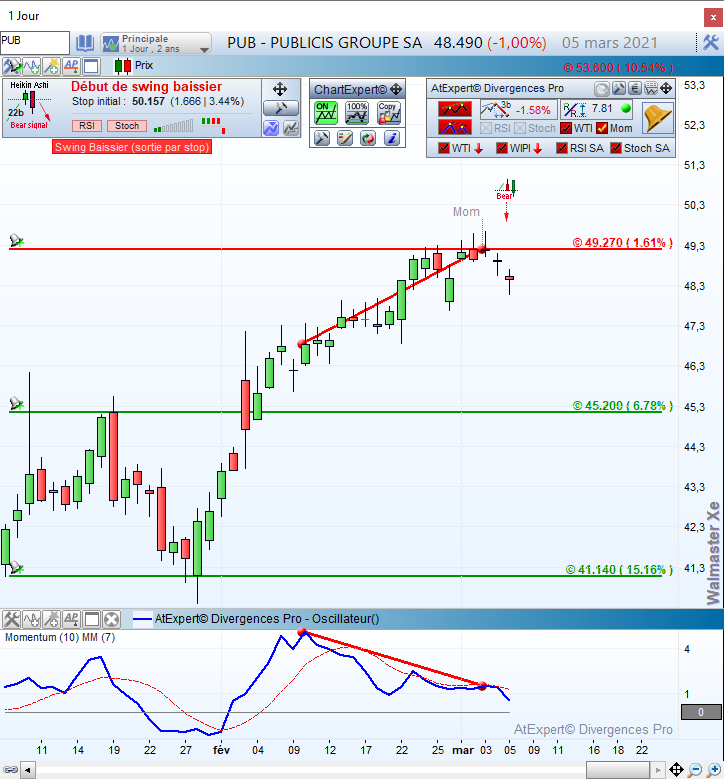Image resolution: width=724 pixels, height=779 pixels.
Task: Uncheck the RSI SA checkbox
Action: tap(562, 148)
